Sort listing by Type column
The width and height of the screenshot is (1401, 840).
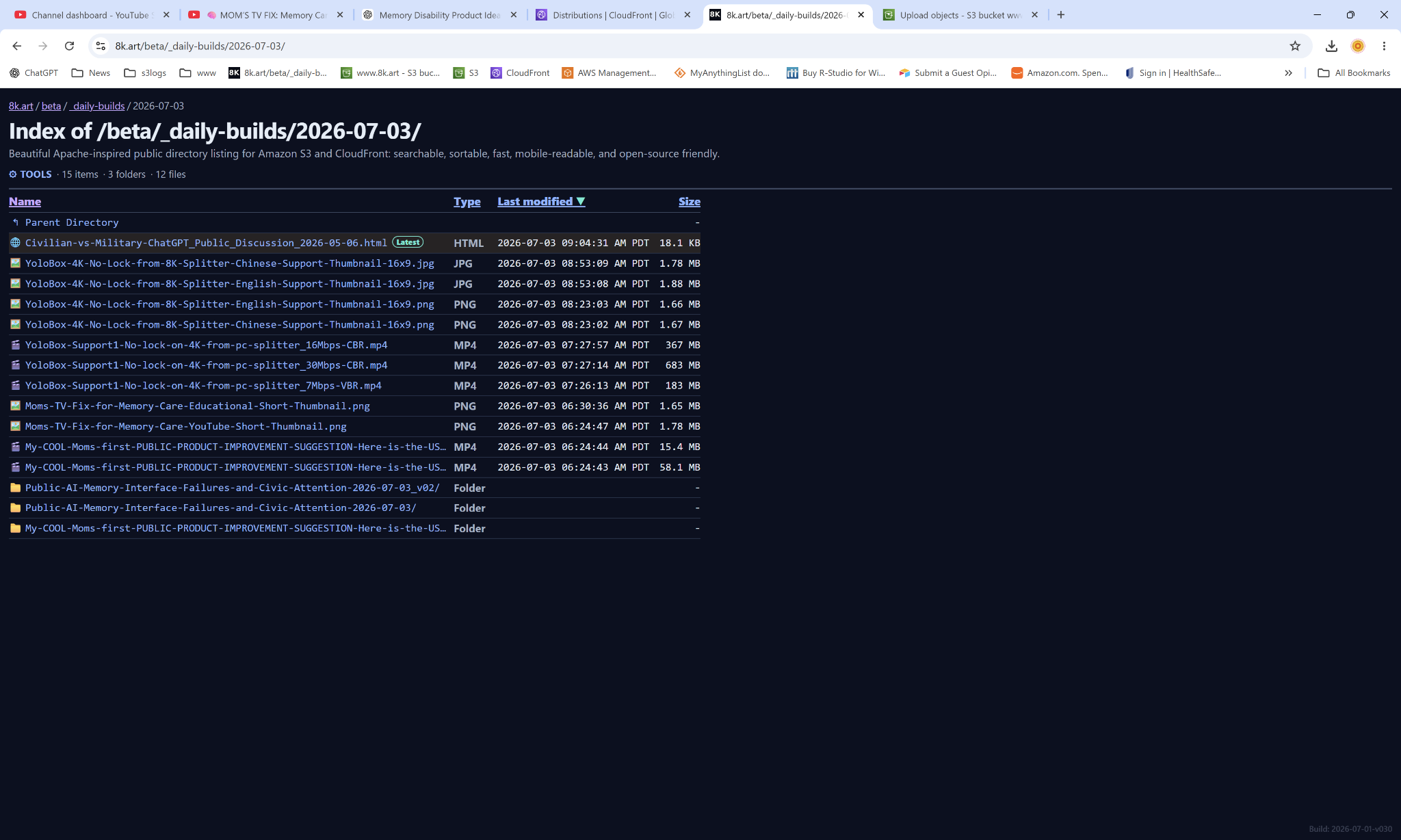tap(467, 202)
